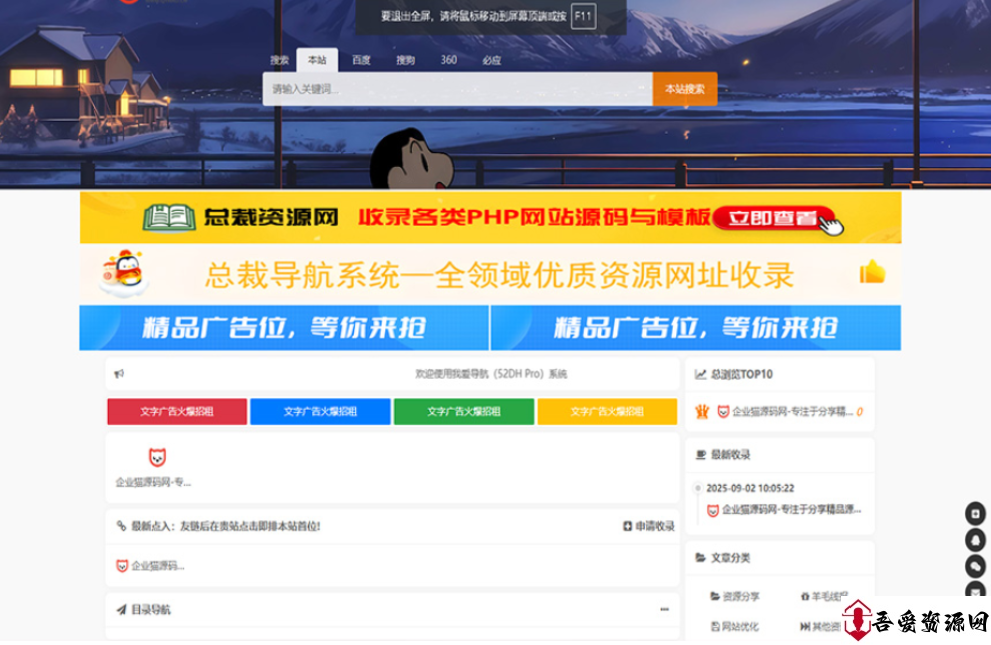Image resolution: width=991 pixels, height=645 pixels.
Task: Click the icon beside 最新收录
Action: click(x=700, y=454)
